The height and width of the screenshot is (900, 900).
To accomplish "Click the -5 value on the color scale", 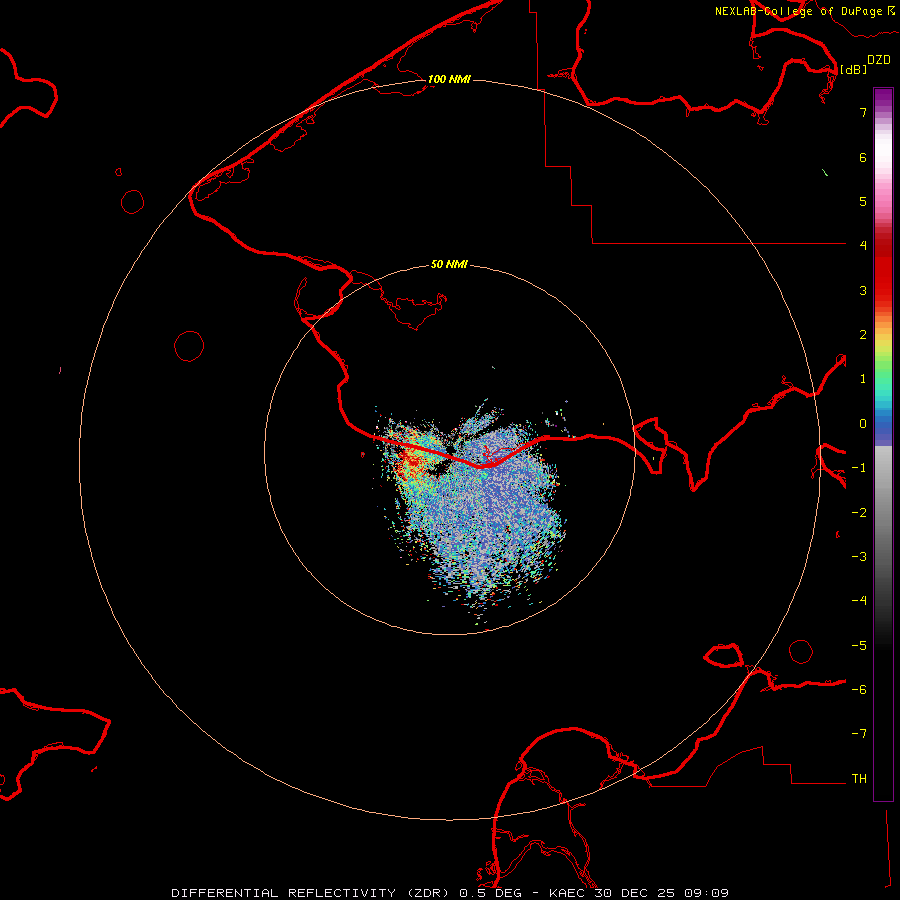I will point(859,646).
